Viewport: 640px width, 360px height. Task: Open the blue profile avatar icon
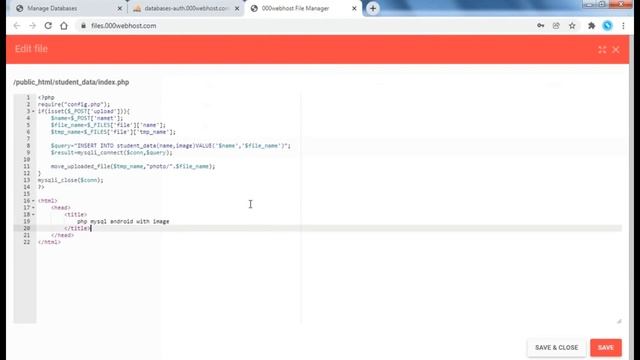607,26
